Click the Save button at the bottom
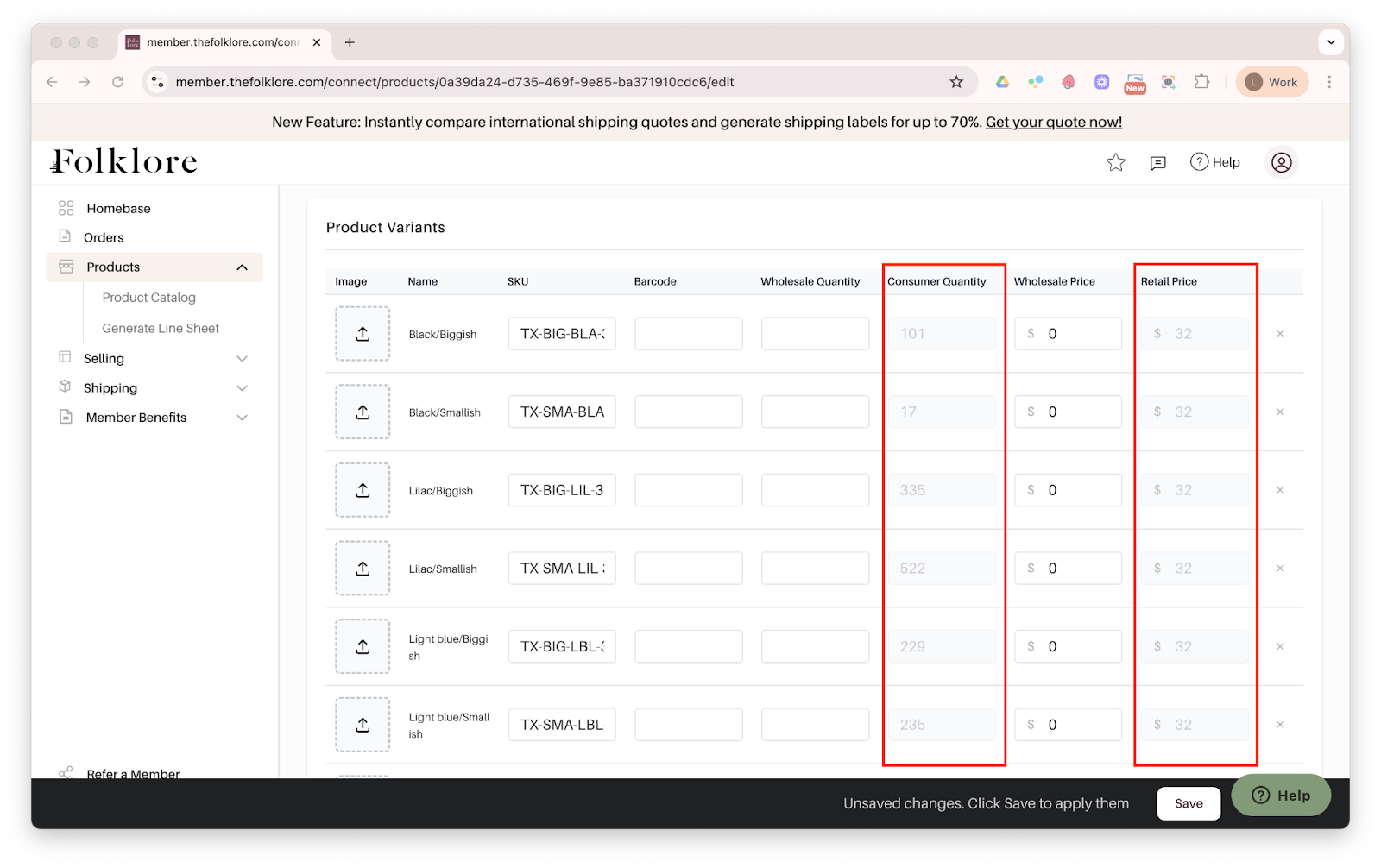Screen dimensions: 1381x868 coord(1188,803)
